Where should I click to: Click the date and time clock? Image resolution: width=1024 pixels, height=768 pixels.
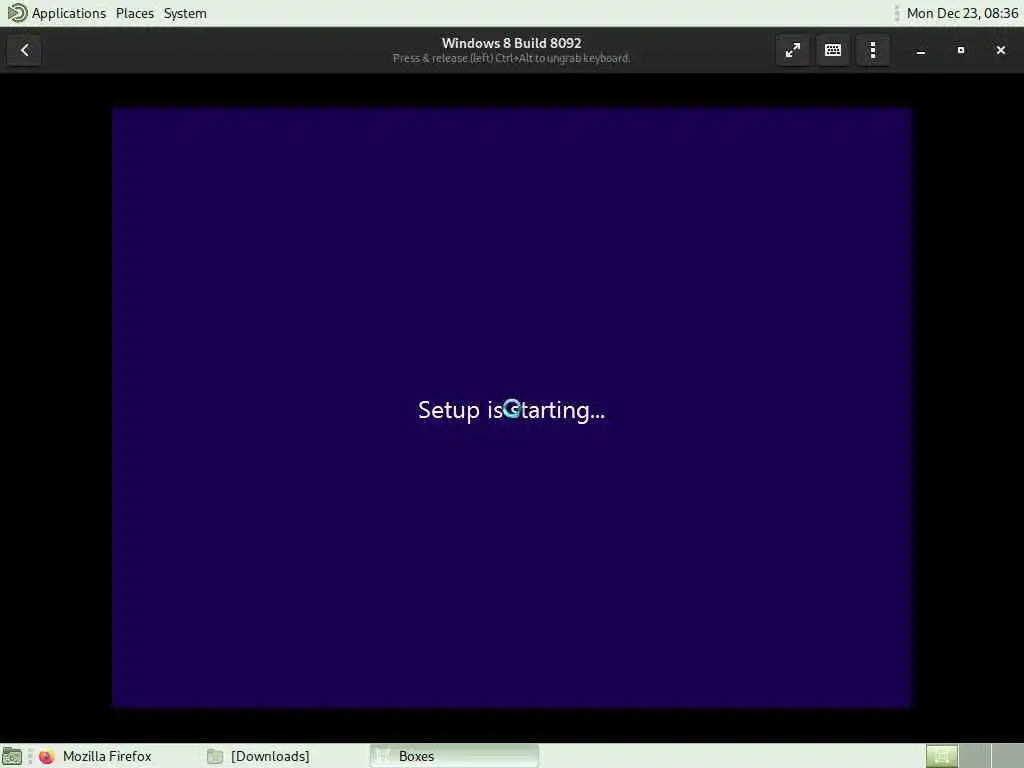tap(962, 13)
